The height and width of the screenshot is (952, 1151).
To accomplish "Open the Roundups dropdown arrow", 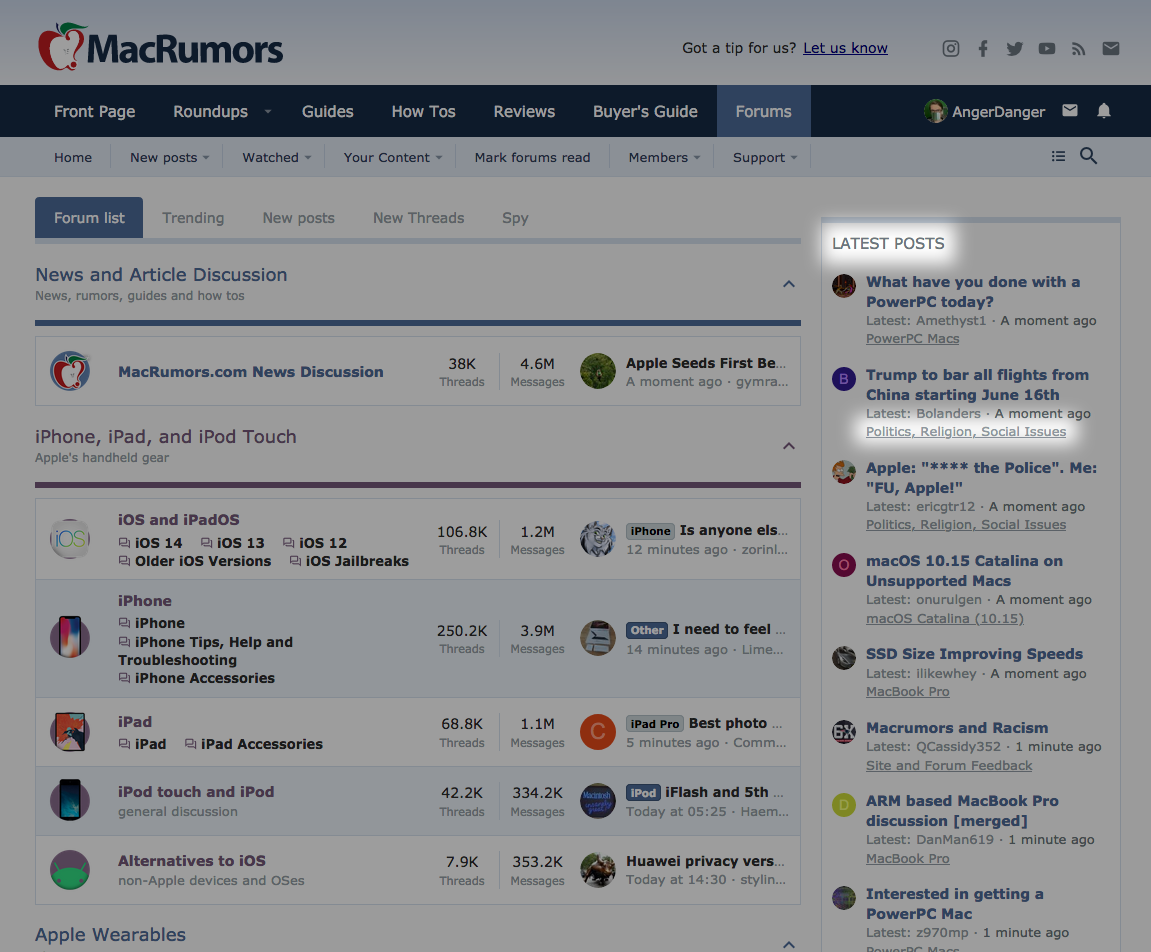I will click(268, 112).
